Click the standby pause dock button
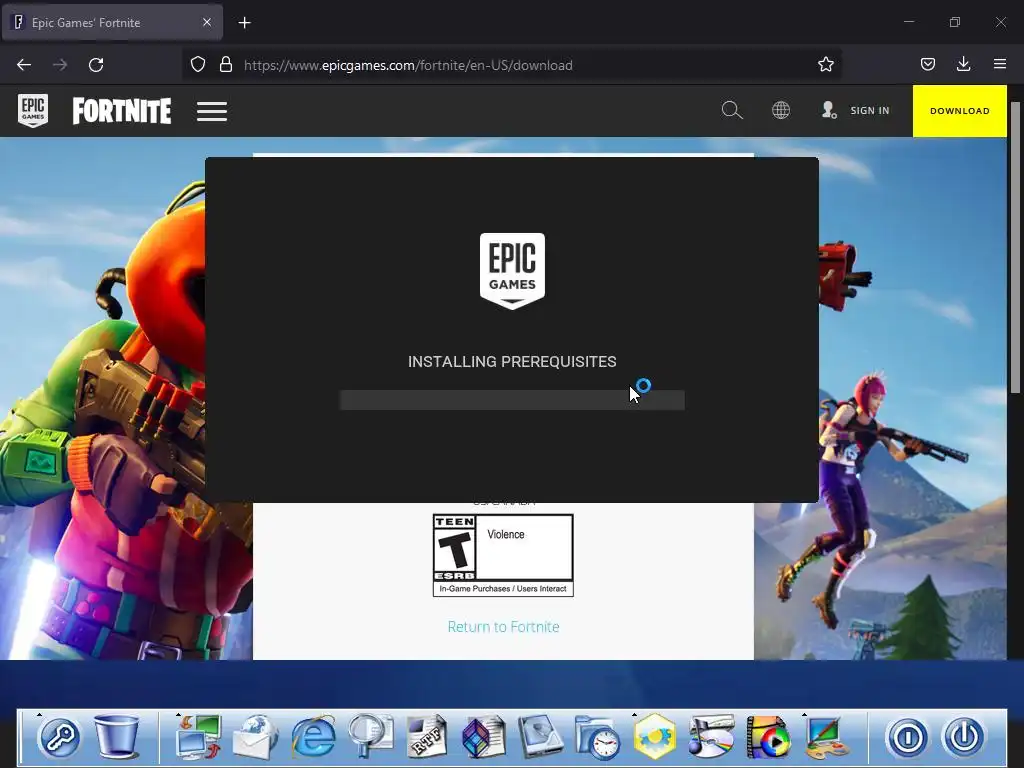Viewport: 1024px width, 768px height. point(907,737)
